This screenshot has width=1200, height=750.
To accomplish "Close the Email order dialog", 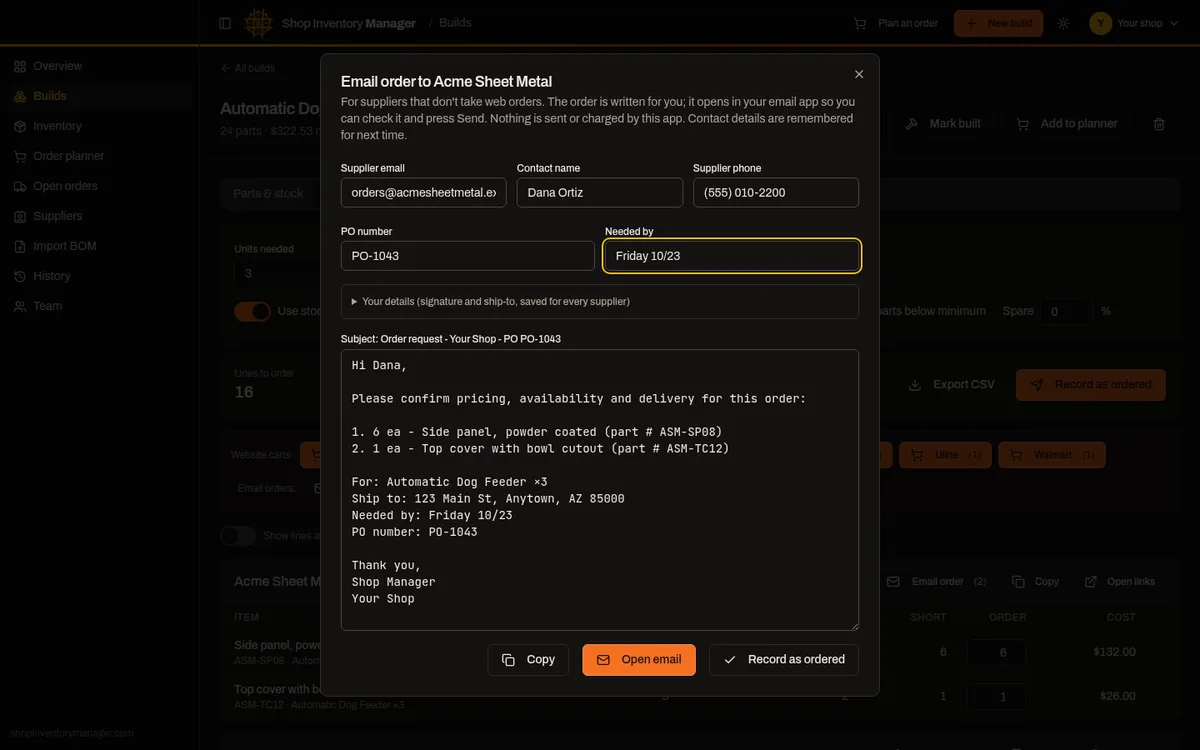I will click(x=859, y=74).
